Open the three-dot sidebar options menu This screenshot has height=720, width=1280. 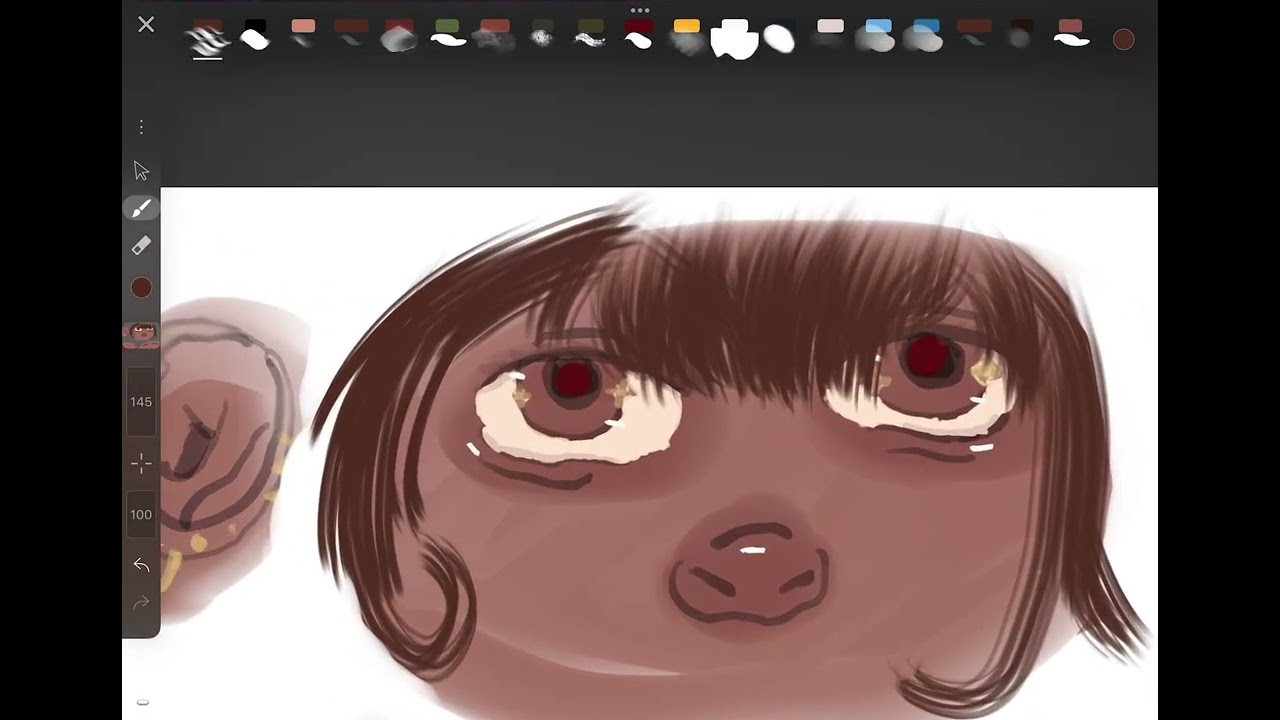[x=141, y=127]
